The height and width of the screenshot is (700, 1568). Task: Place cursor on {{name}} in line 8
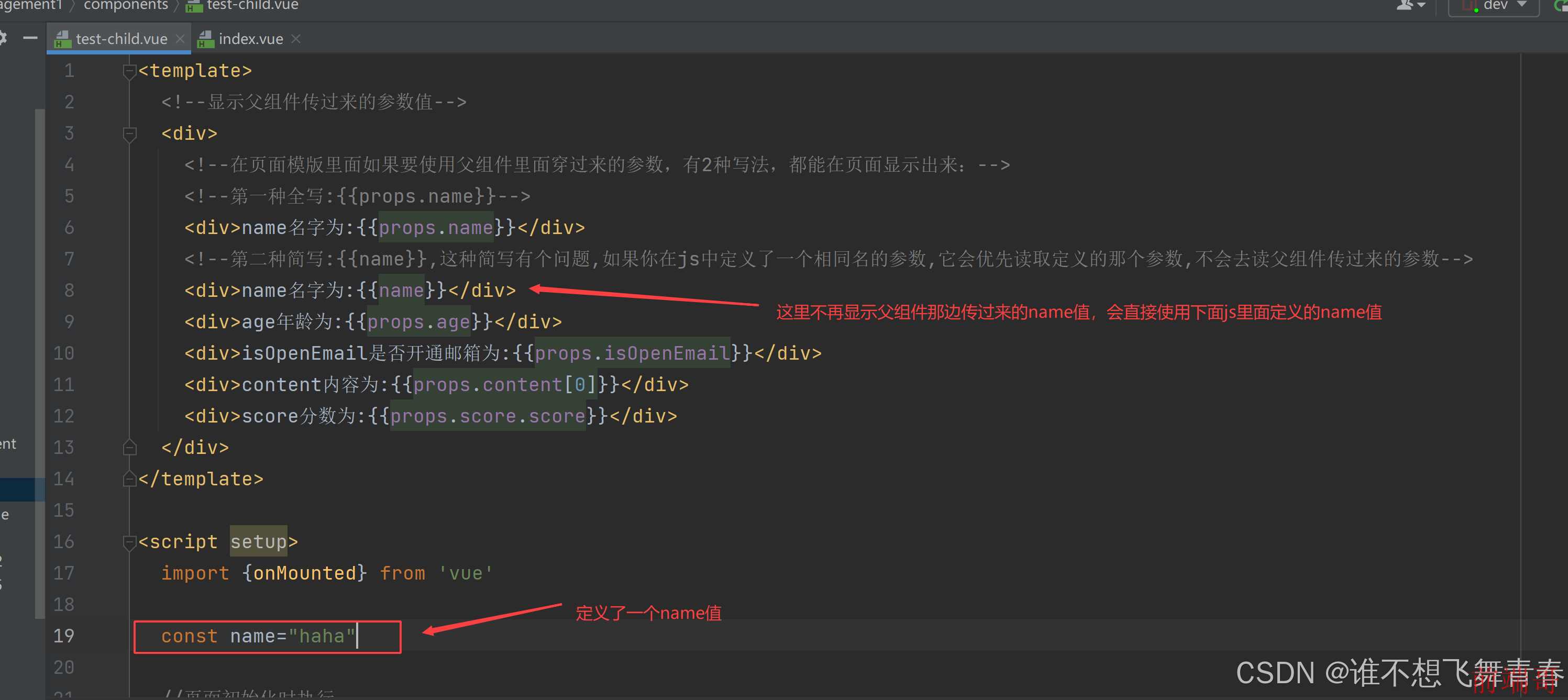click(401, 291)
